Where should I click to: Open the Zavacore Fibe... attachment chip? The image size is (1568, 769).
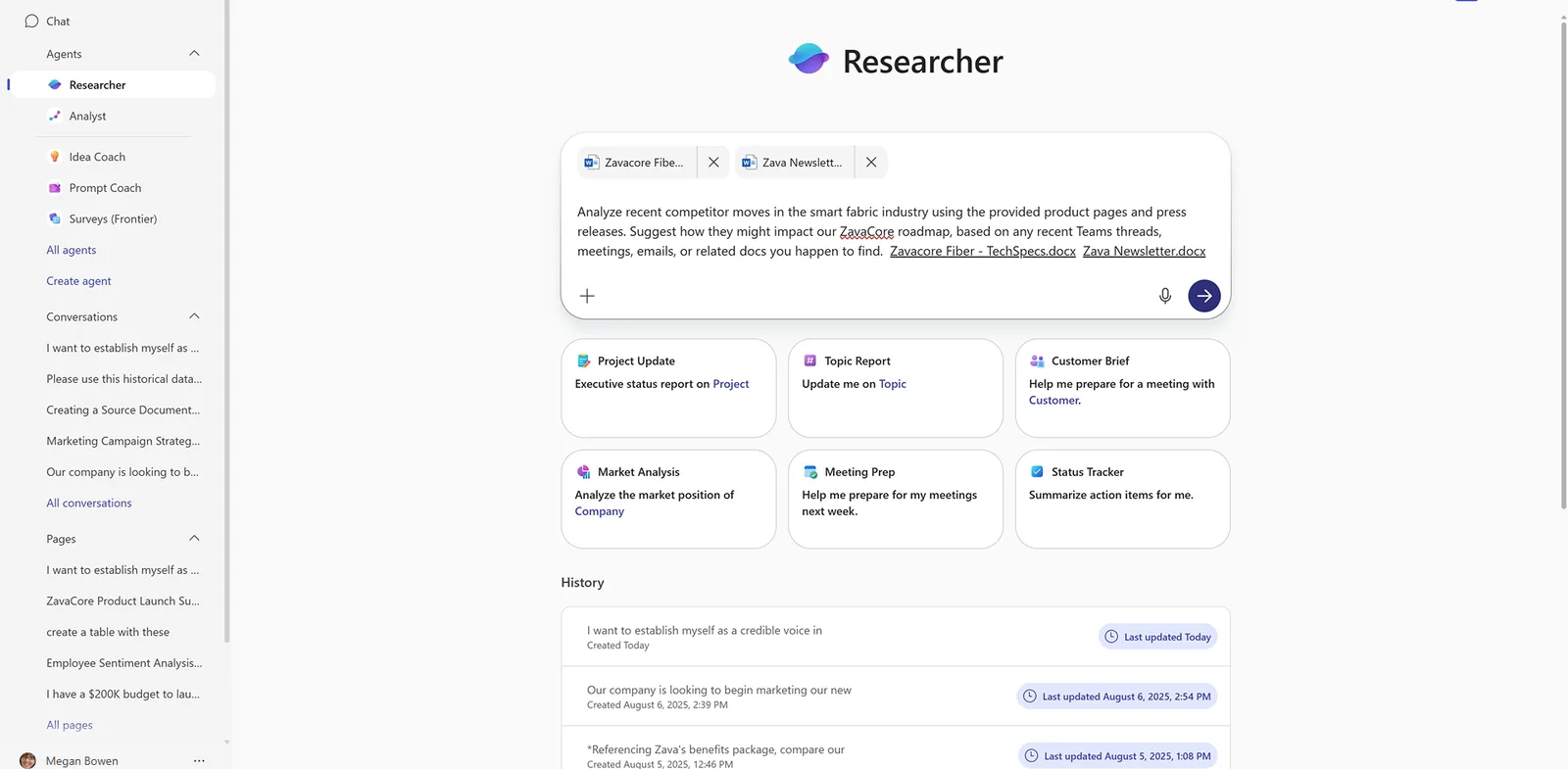tap(637, 163)
